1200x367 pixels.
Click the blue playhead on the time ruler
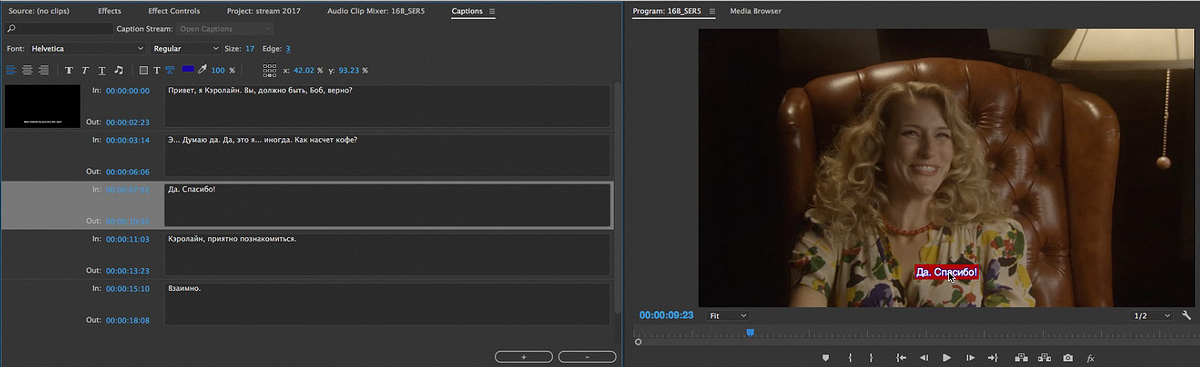pos(750,333)
